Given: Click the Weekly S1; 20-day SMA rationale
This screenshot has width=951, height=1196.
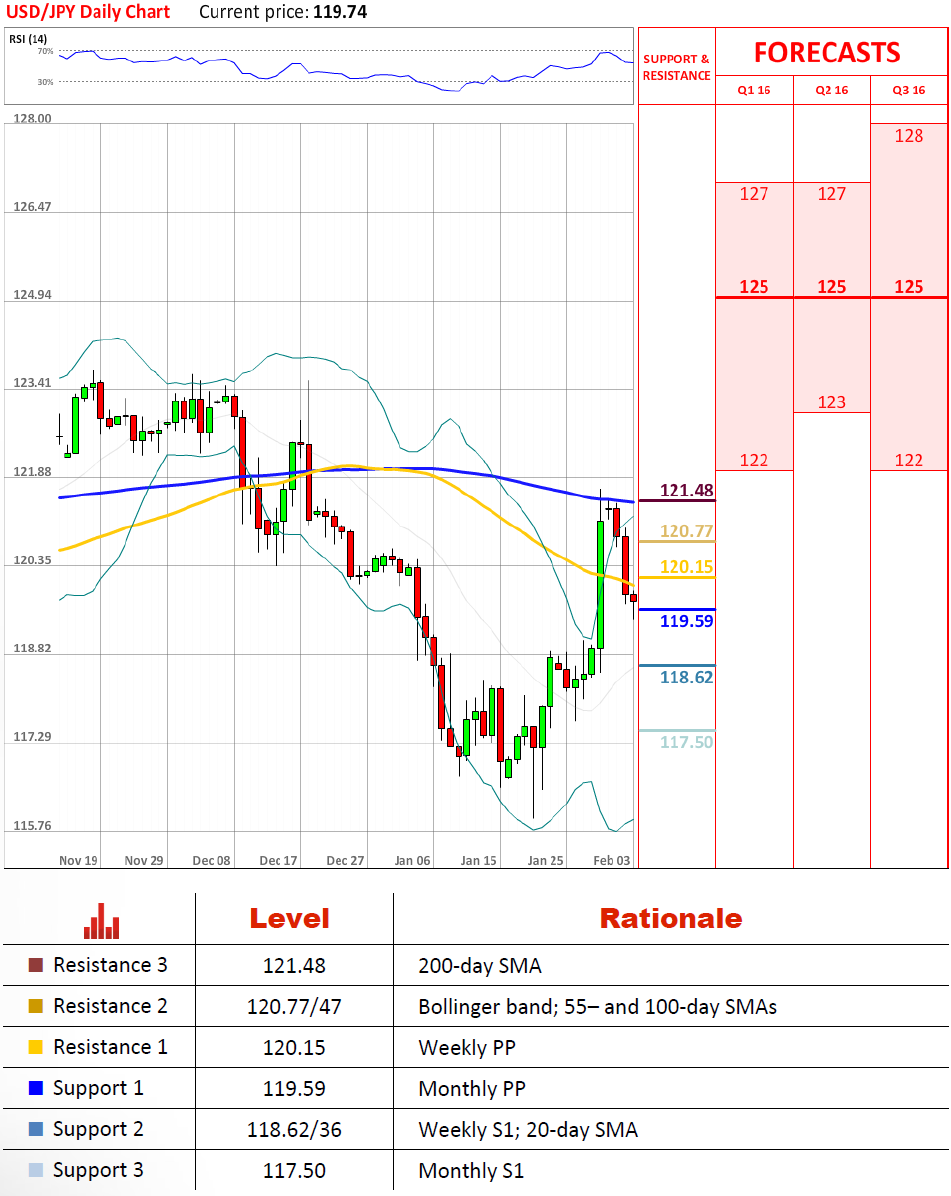Looking at the screenshot, I should coord(528,1130).
